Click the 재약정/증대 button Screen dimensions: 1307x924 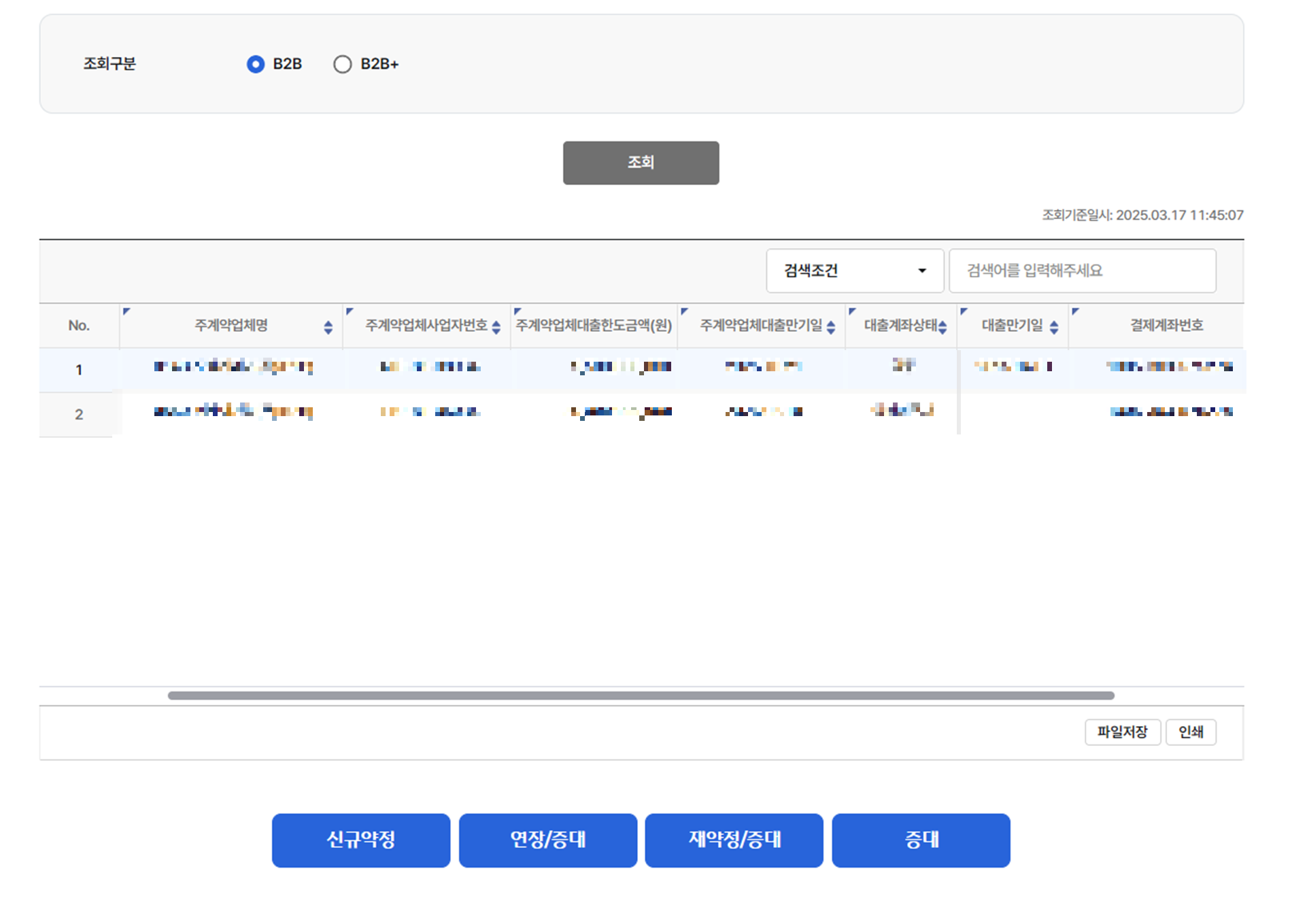pyautogui.click(x=734, y=840)
